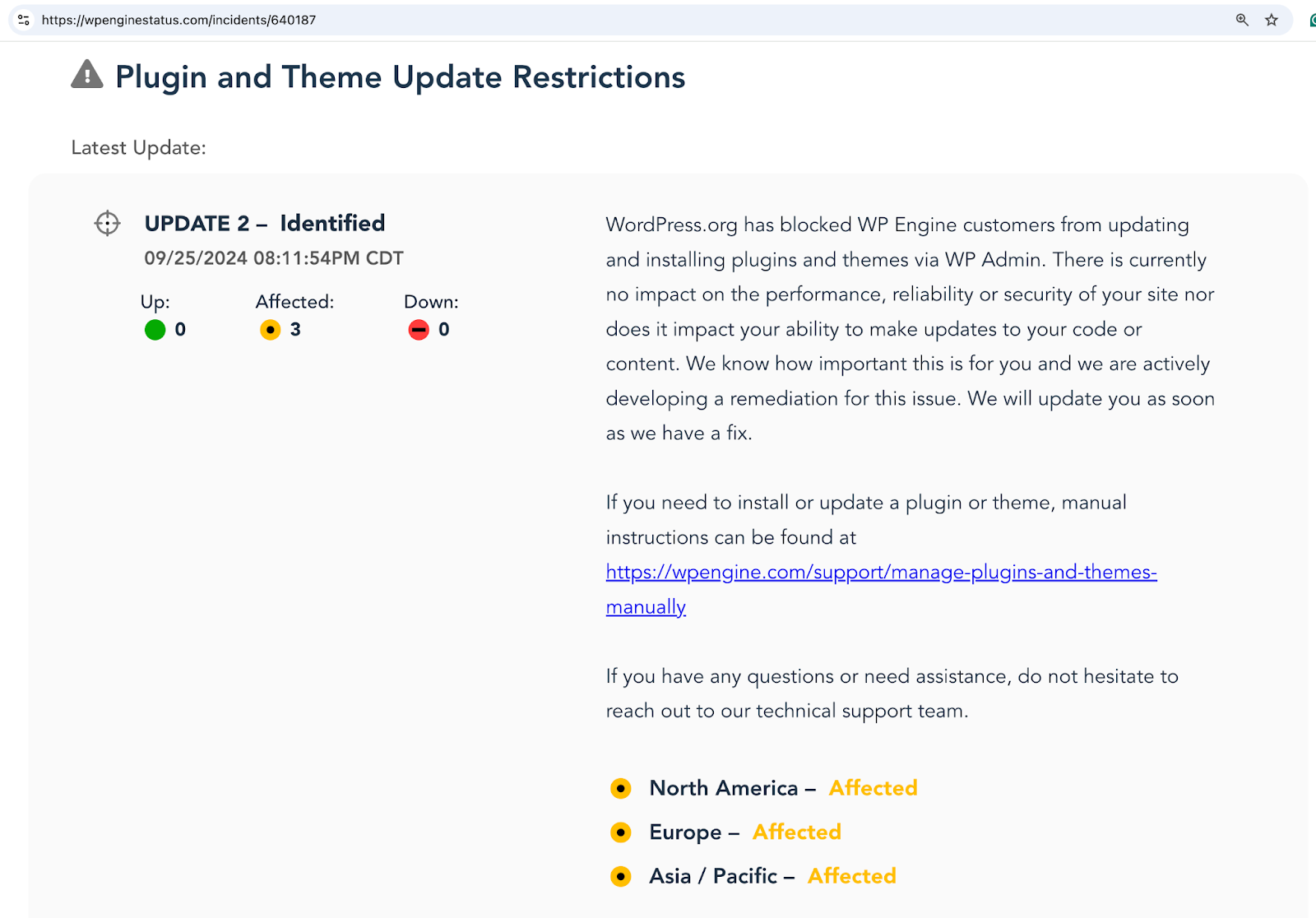This screenshot has height=918, width=1316.
Task: Click the site info icon in address bar
Action: click(24, 20)
